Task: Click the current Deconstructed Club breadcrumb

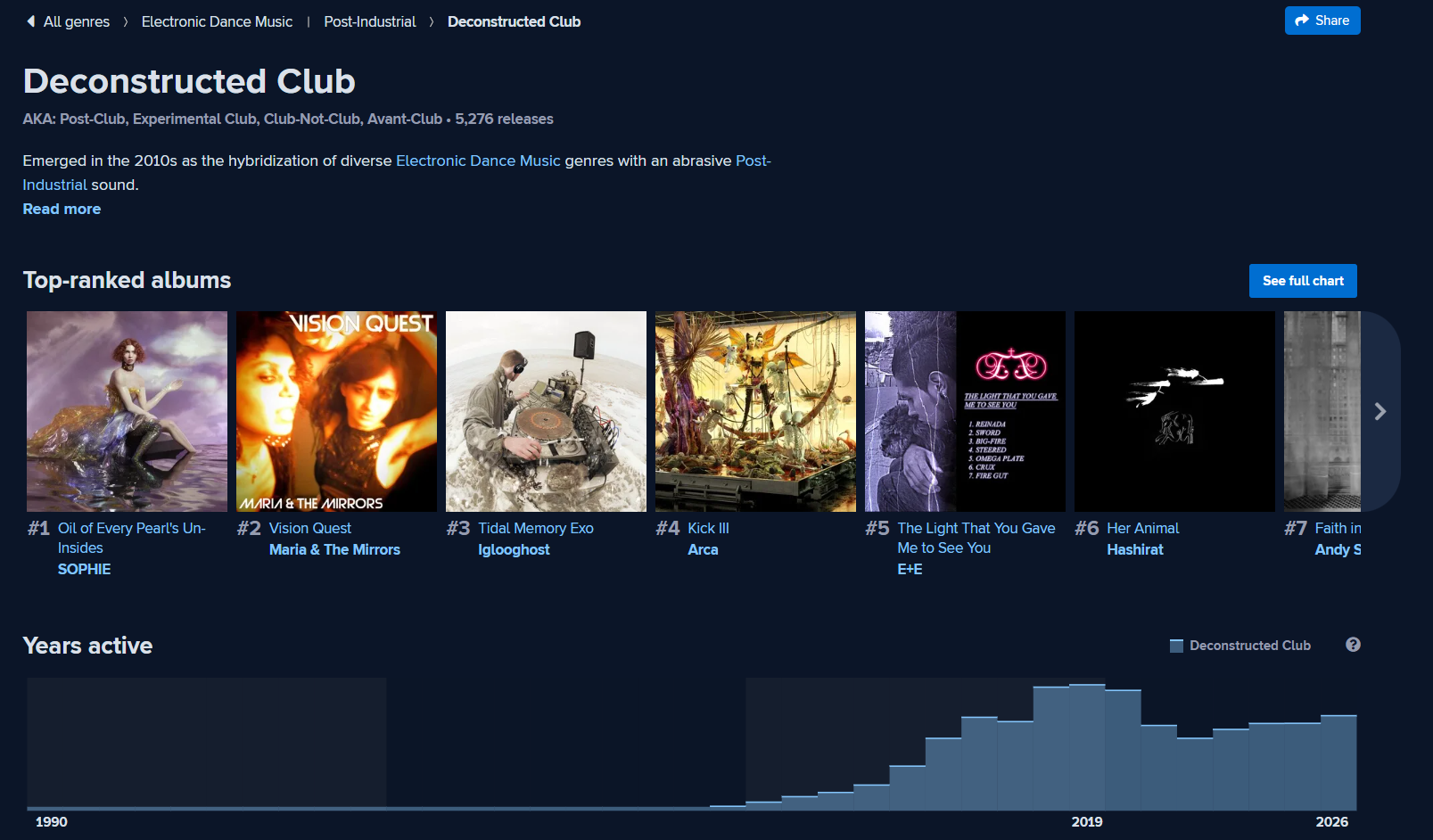Action: point(514,21)
